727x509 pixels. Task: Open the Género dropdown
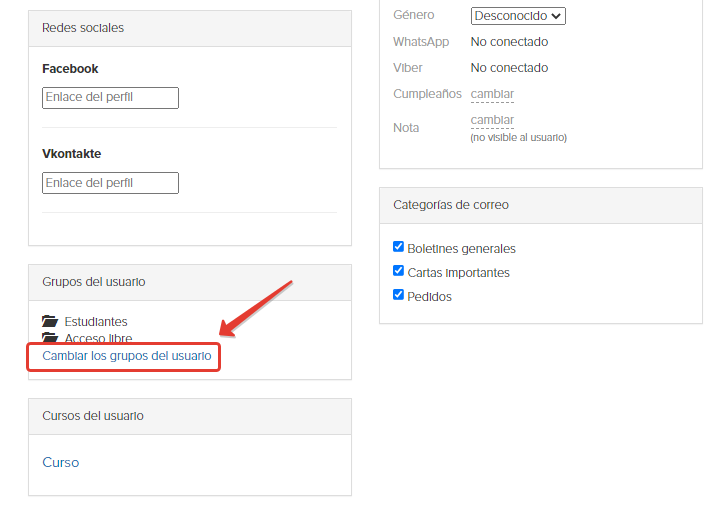click(518, 16)
